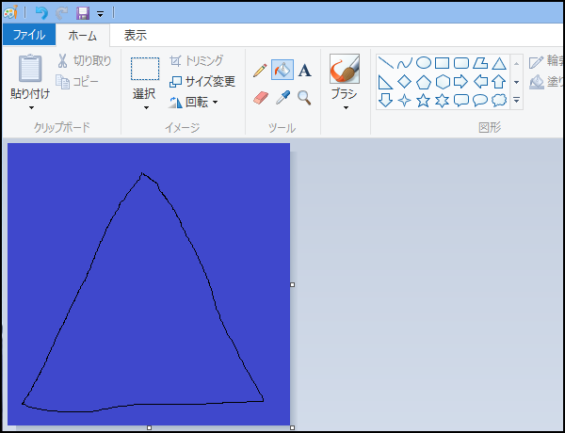Choose the Right arrow shape
This screenshot has width=565, height=433.
tap(461, 82)
